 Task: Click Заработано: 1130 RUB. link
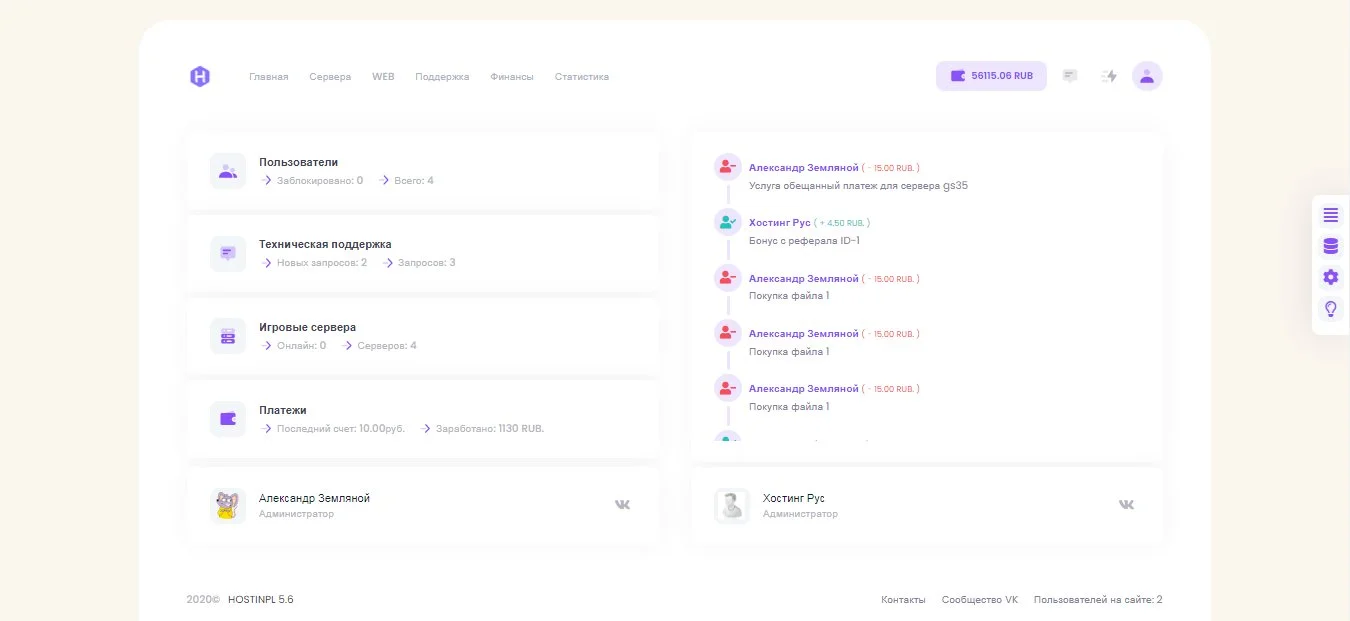(482, 428)
